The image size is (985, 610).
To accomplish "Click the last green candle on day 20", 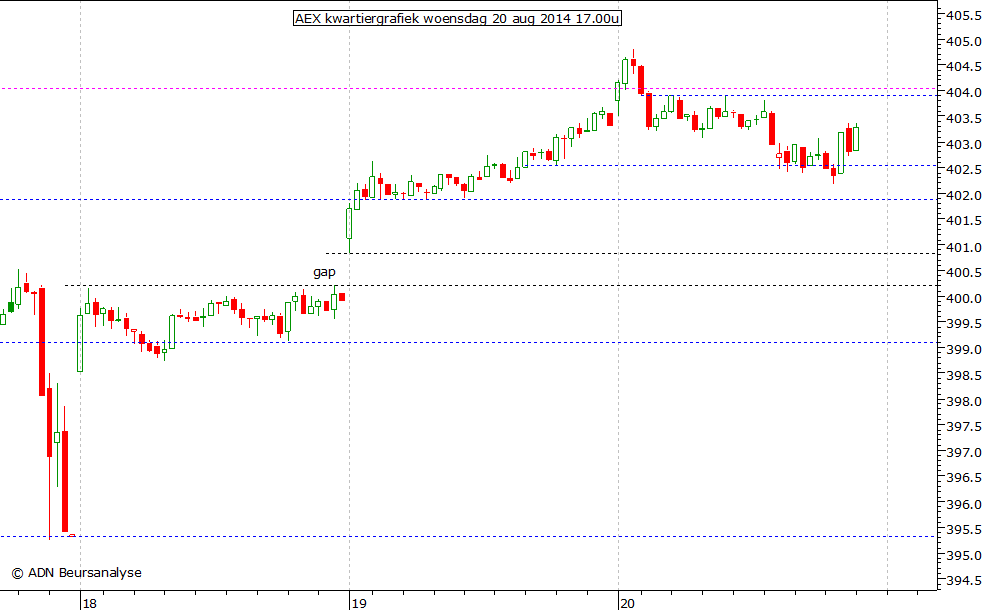I will tap(856, 139).
